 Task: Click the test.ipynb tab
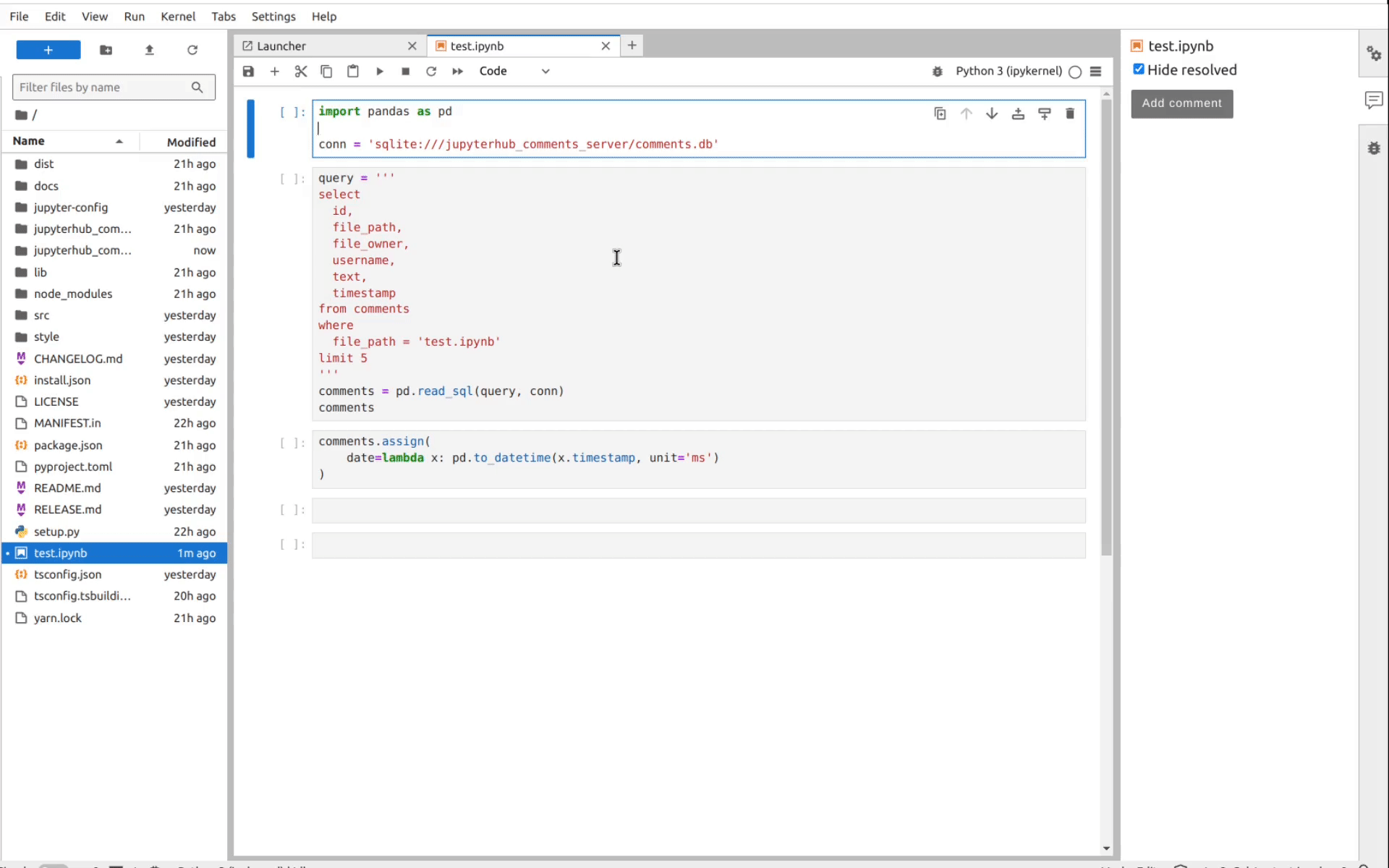tap(477, 46)
